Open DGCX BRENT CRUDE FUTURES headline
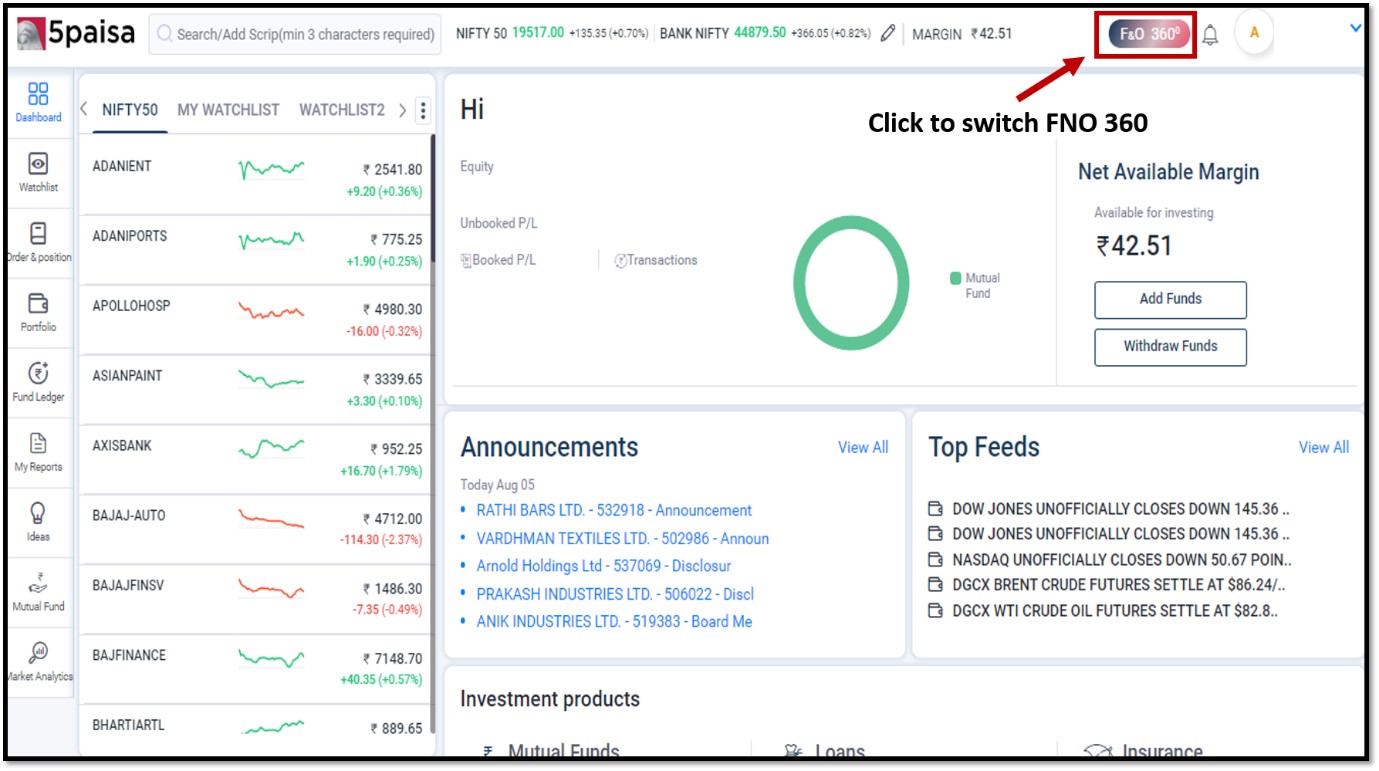 pos(1119,585)
